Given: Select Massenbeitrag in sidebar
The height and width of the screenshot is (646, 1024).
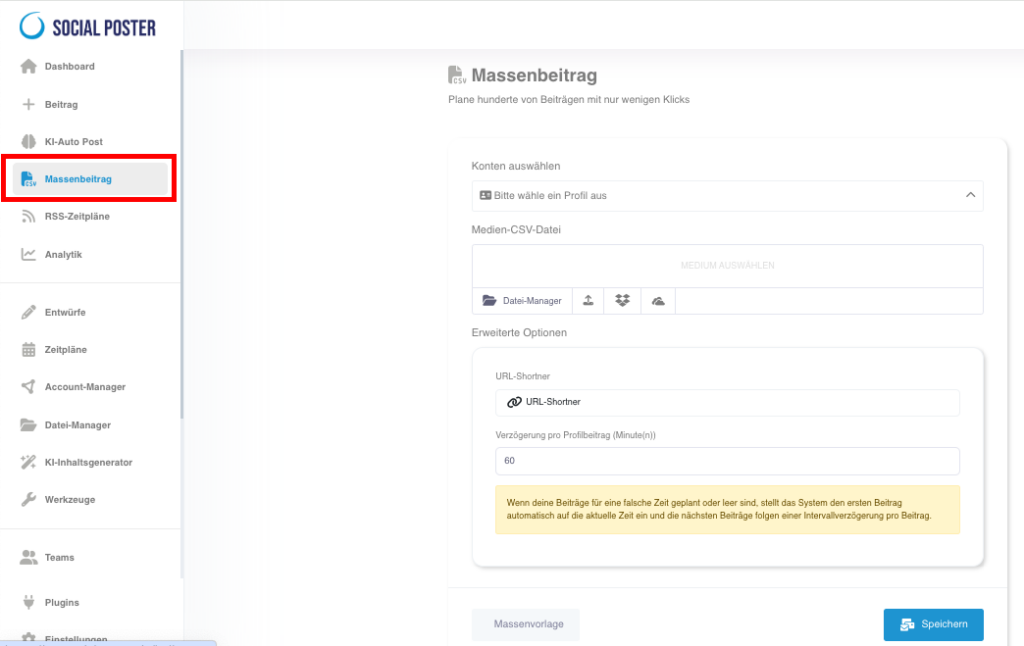Looking at the screenshot, I should [90, 179].
